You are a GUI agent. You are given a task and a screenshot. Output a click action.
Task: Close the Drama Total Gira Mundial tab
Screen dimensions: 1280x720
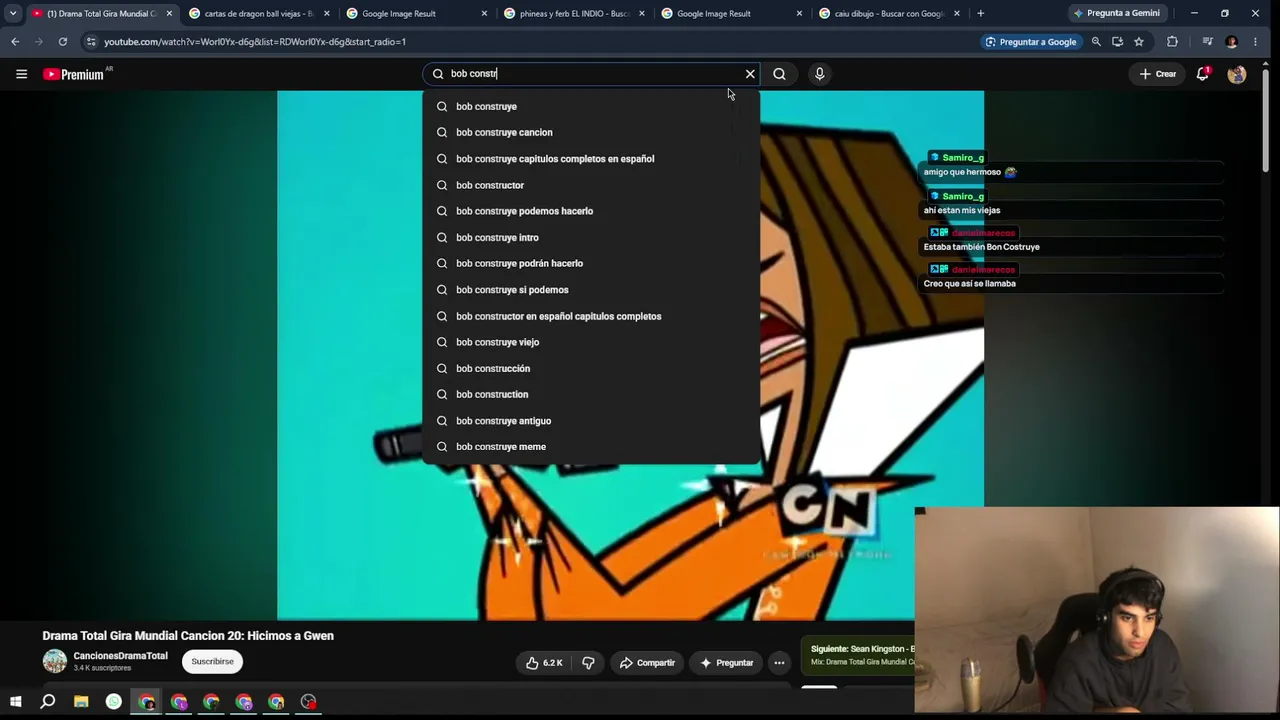point(169,14)
